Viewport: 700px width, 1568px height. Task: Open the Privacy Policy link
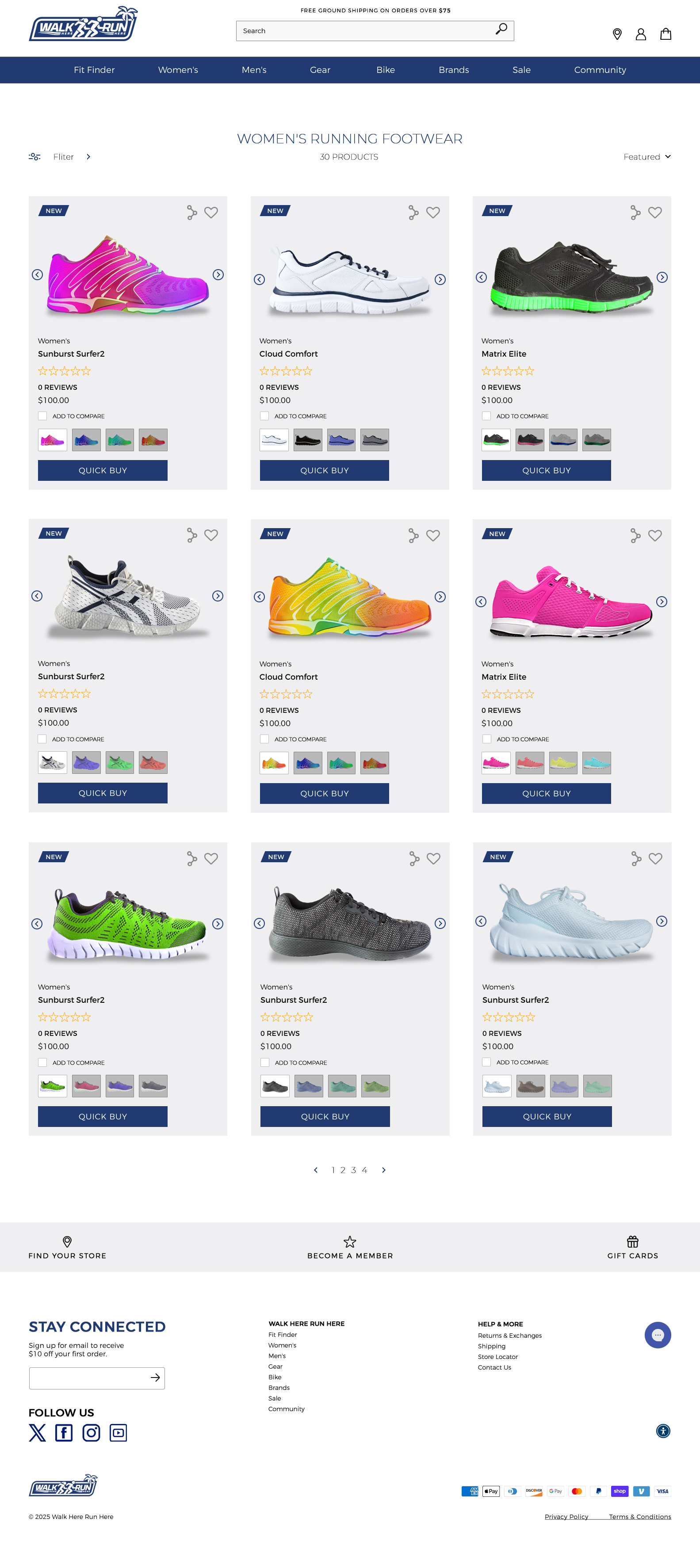[x=566, y=1517]
